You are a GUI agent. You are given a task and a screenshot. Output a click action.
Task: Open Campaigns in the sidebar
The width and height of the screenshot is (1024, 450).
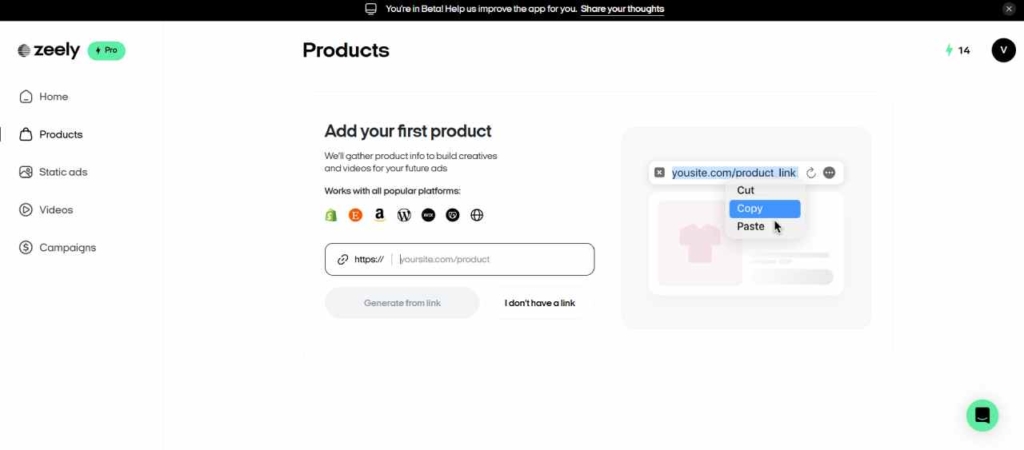point(67,248)
